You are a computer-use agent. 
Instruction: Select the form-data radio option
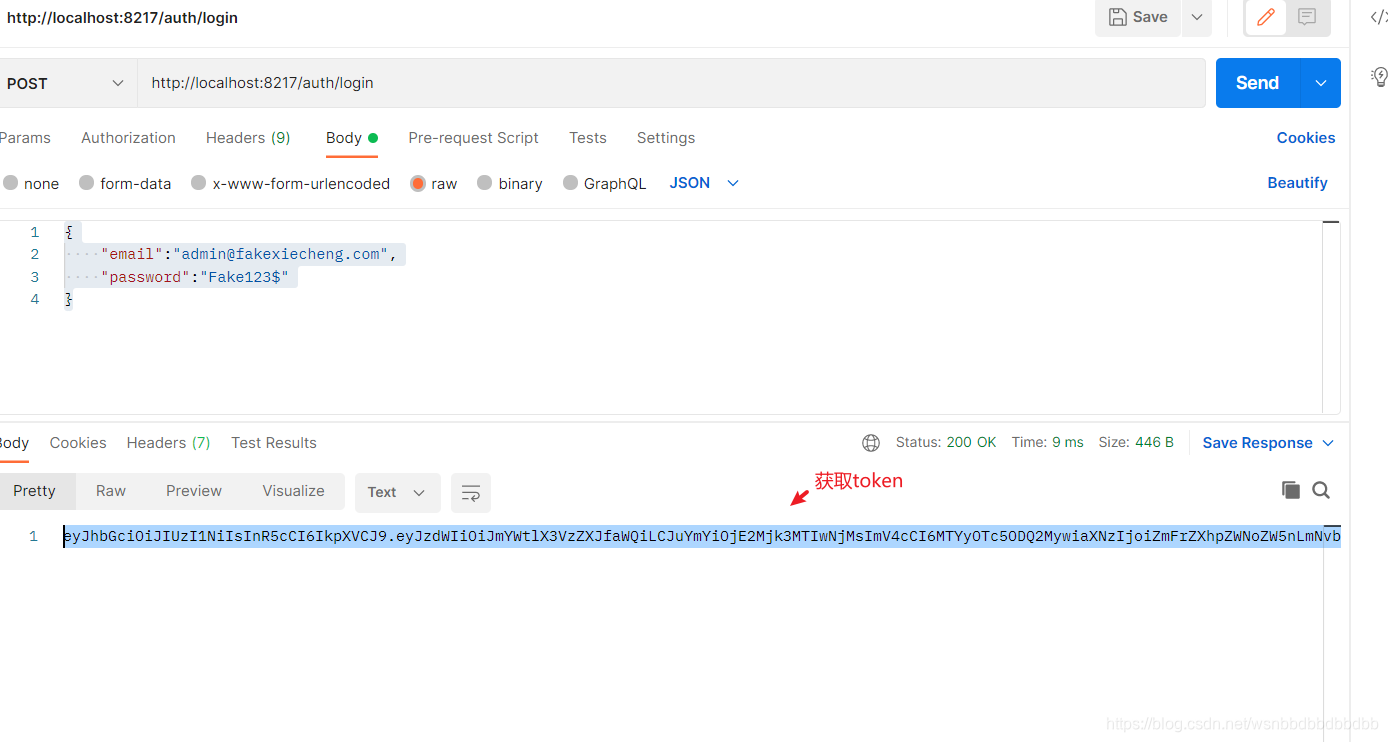click(87, 183)
